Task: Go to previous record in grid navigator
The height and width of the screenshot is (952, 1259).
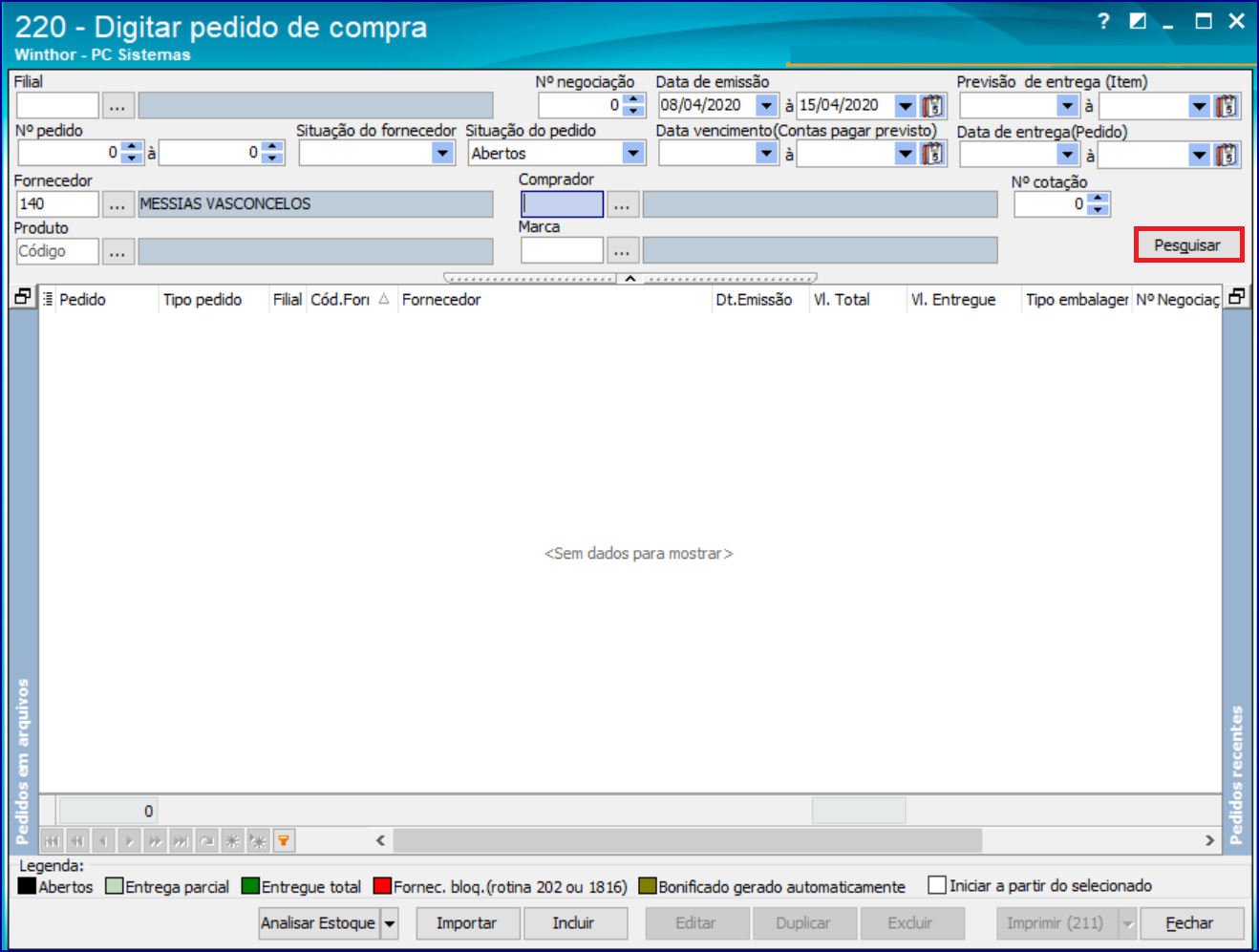Action: pyautogui.click(x=103, y=841)
